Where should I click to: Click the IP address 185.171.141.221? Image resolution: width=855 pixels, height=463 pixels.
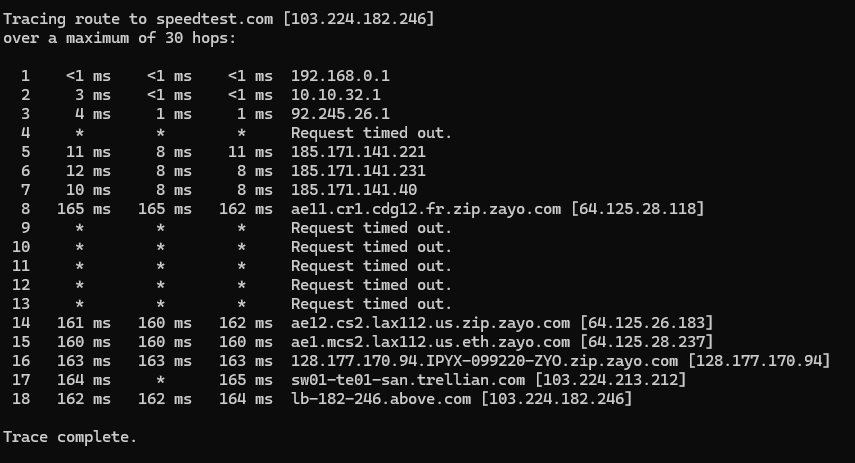358,152
